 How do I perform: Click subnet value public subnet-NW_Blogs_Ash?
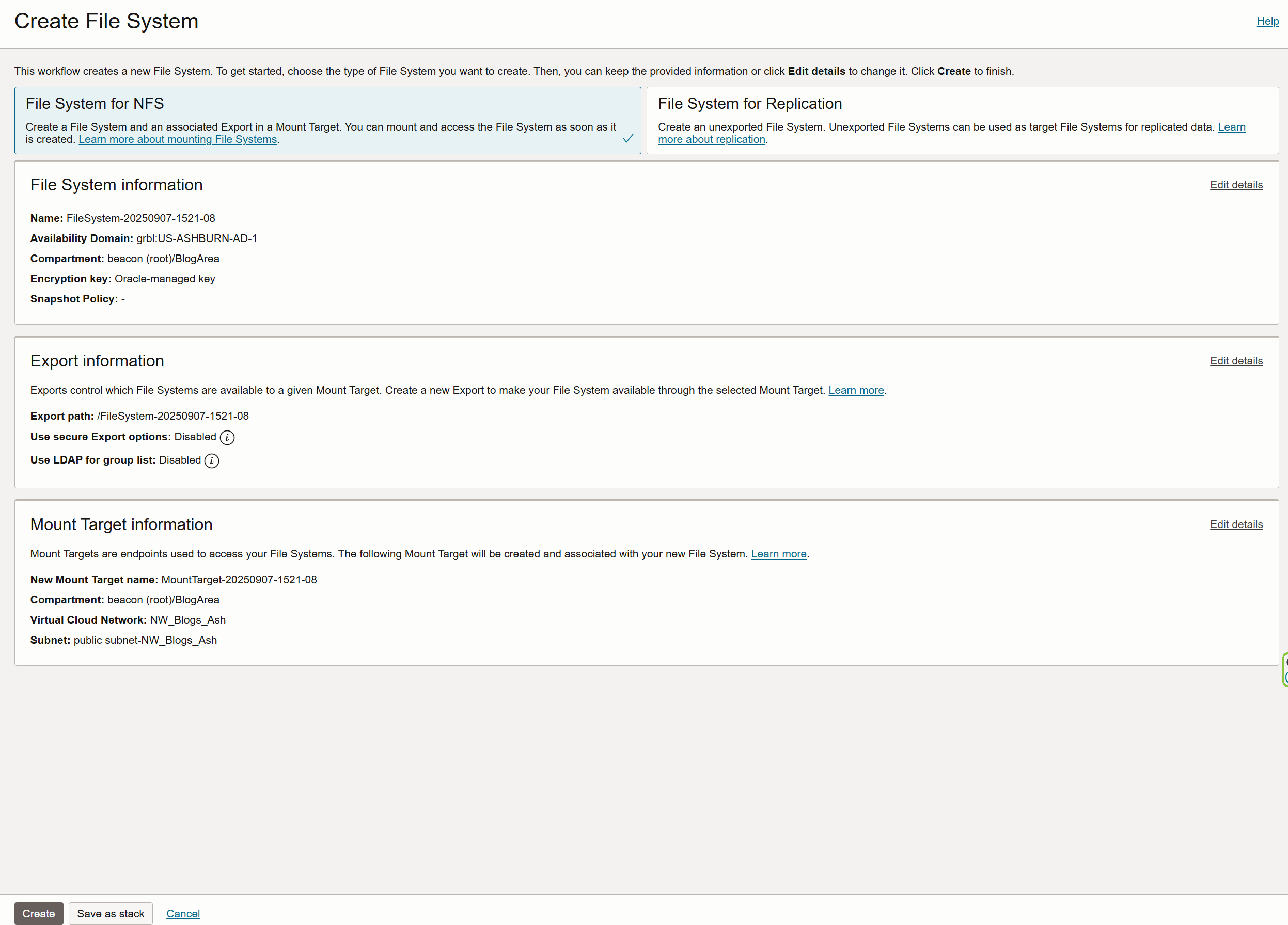pos(146,640)
